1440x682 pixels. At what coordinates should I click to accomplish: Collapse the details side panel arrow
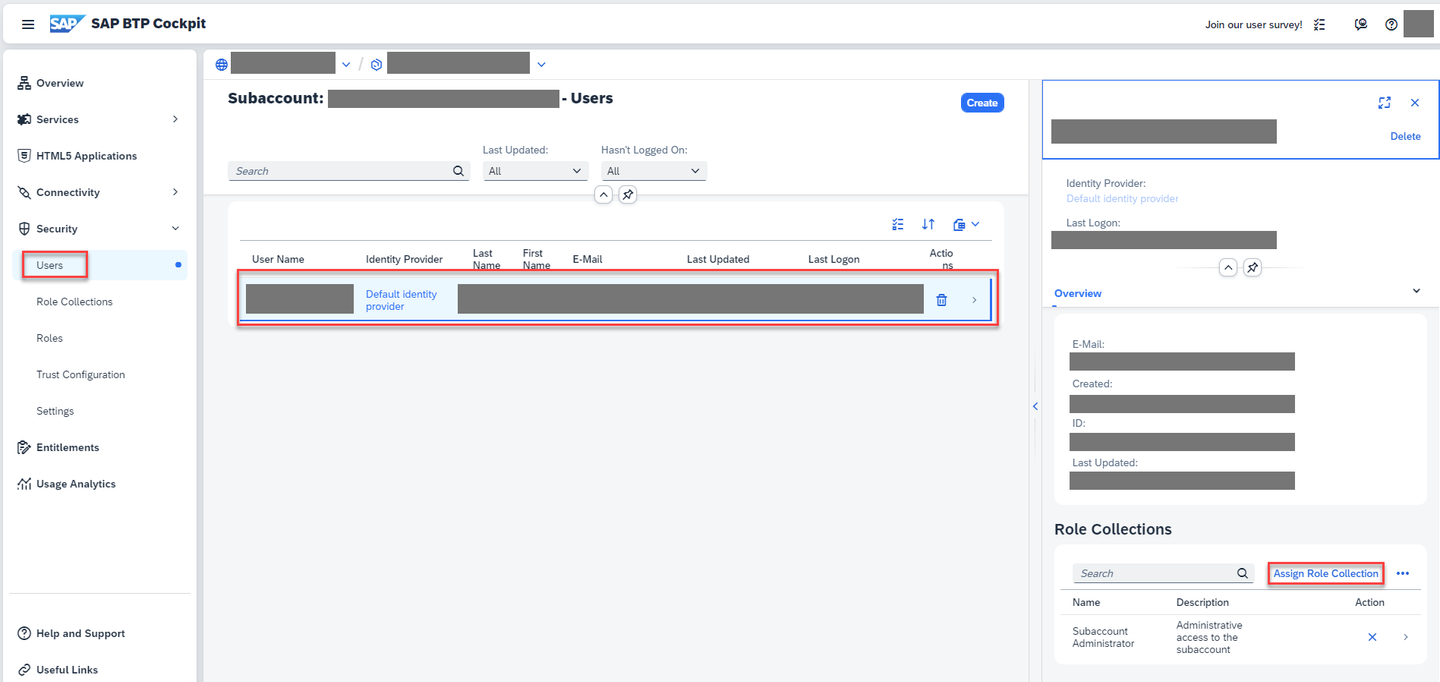tap(1035, 406)
